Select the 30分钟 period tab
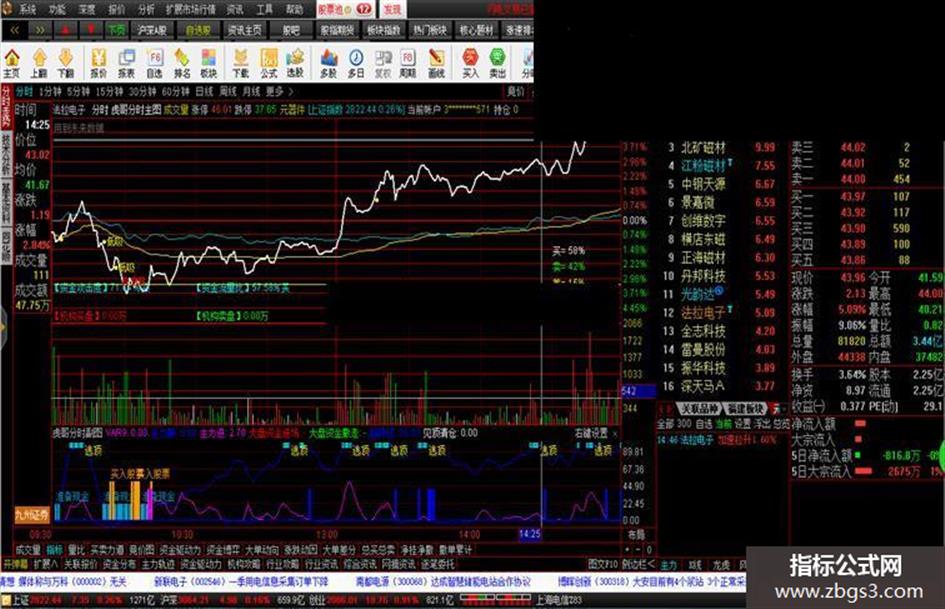 click(143, 92)
